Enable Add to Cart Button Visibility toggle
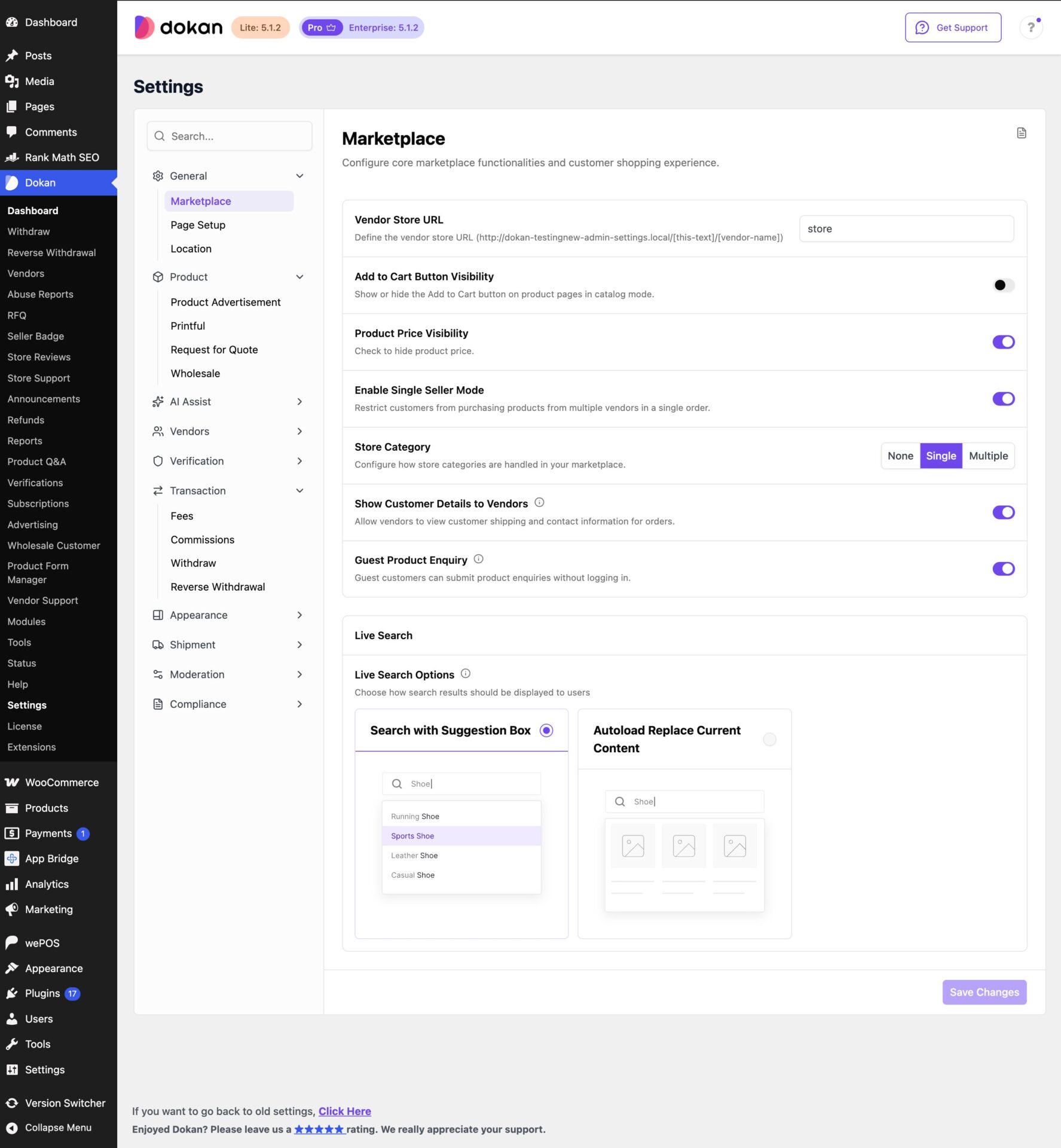The width and height of the screenshot is (1061, 1148). click(x=1004, y=285)
